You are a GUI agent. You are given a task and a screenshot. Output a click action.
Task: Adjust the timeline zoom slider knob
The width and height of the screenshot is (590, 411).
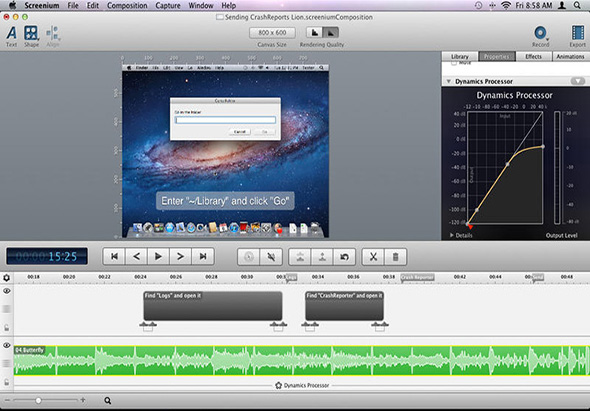pos(38,400)
